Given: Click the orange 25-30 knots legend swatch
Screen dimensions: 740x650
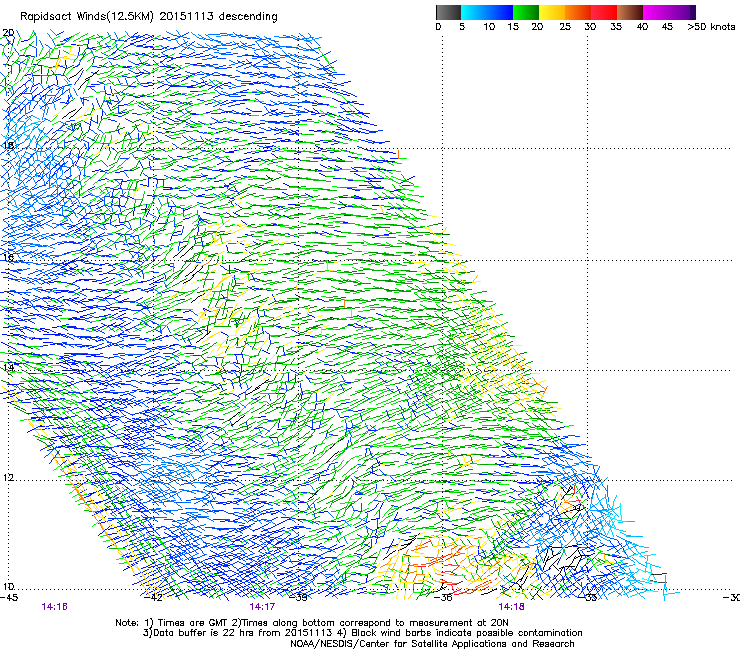Looking at the screenshot, I should coord(578,12).
